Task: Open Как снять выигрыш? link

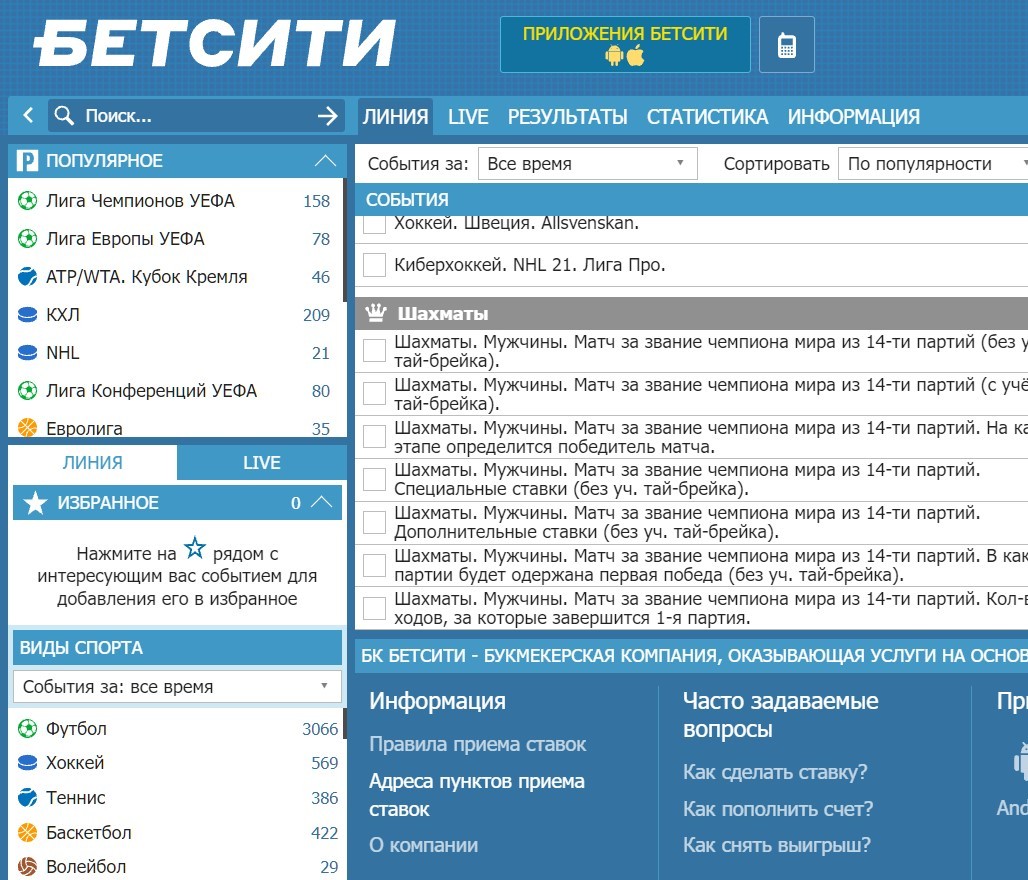Action: pos(777,845)
